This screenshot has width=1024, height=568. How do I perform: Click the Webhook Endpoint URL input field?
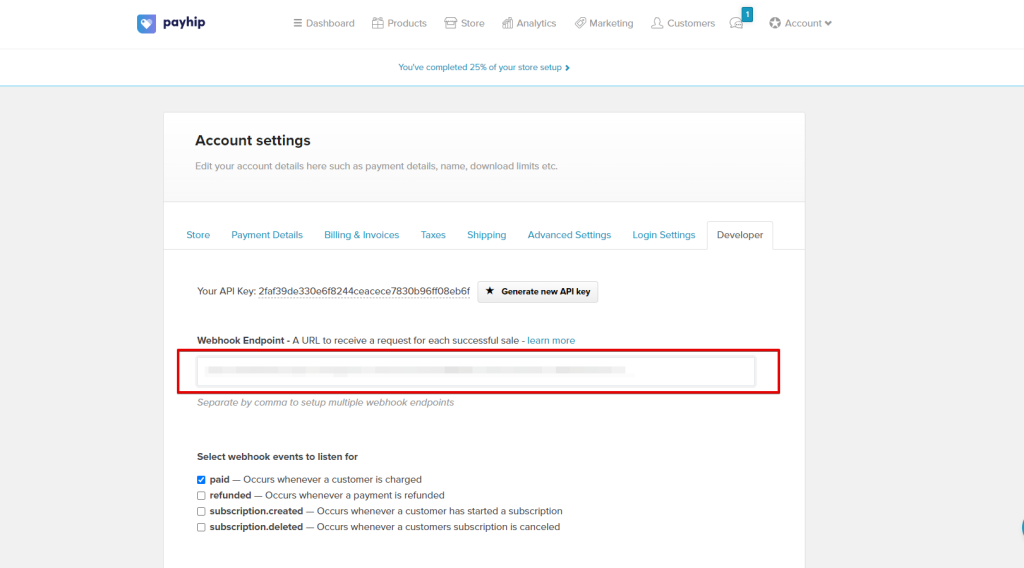(x=476, y=371)
